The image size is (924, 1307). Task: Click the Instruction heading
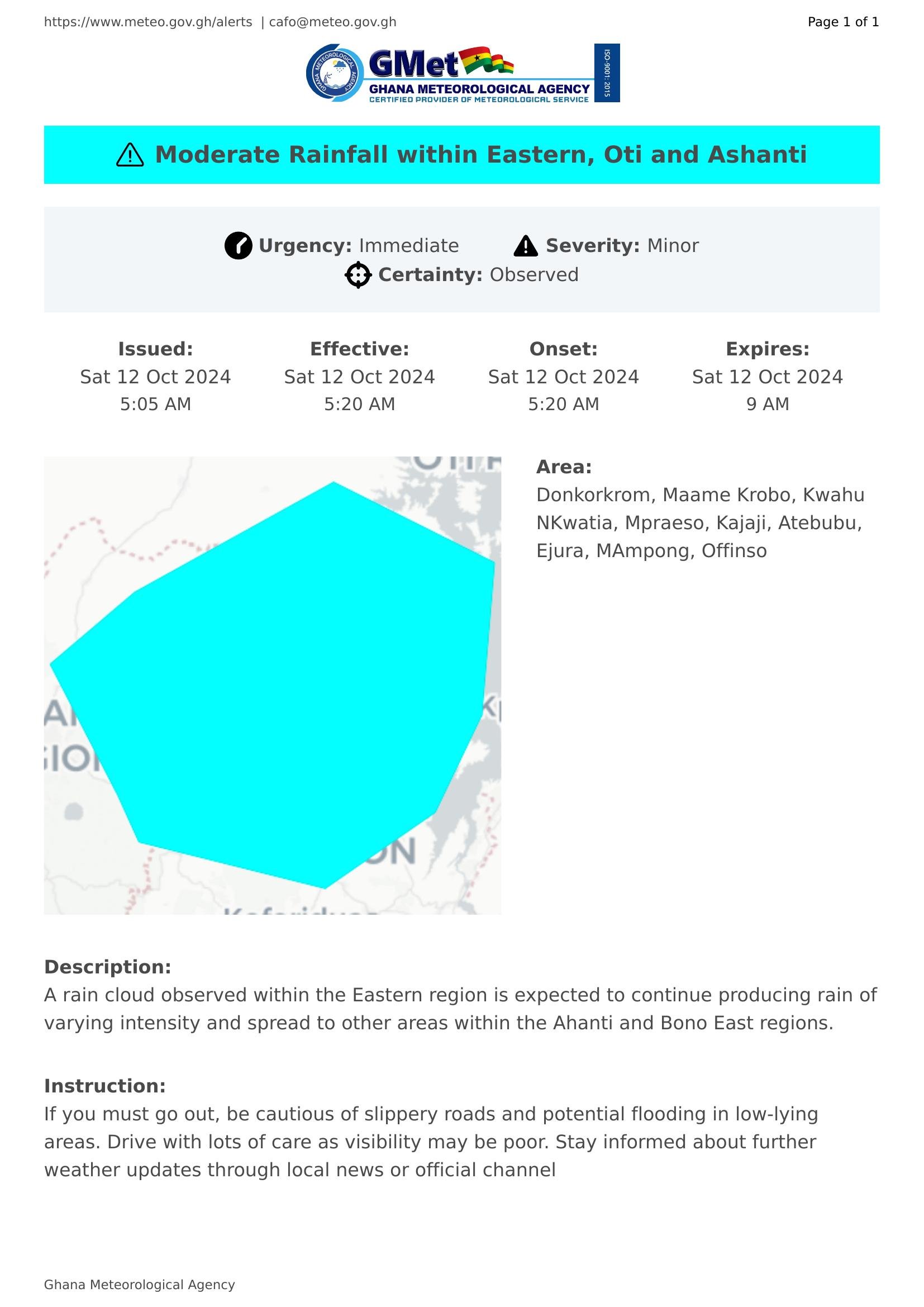coord(104,1086)
